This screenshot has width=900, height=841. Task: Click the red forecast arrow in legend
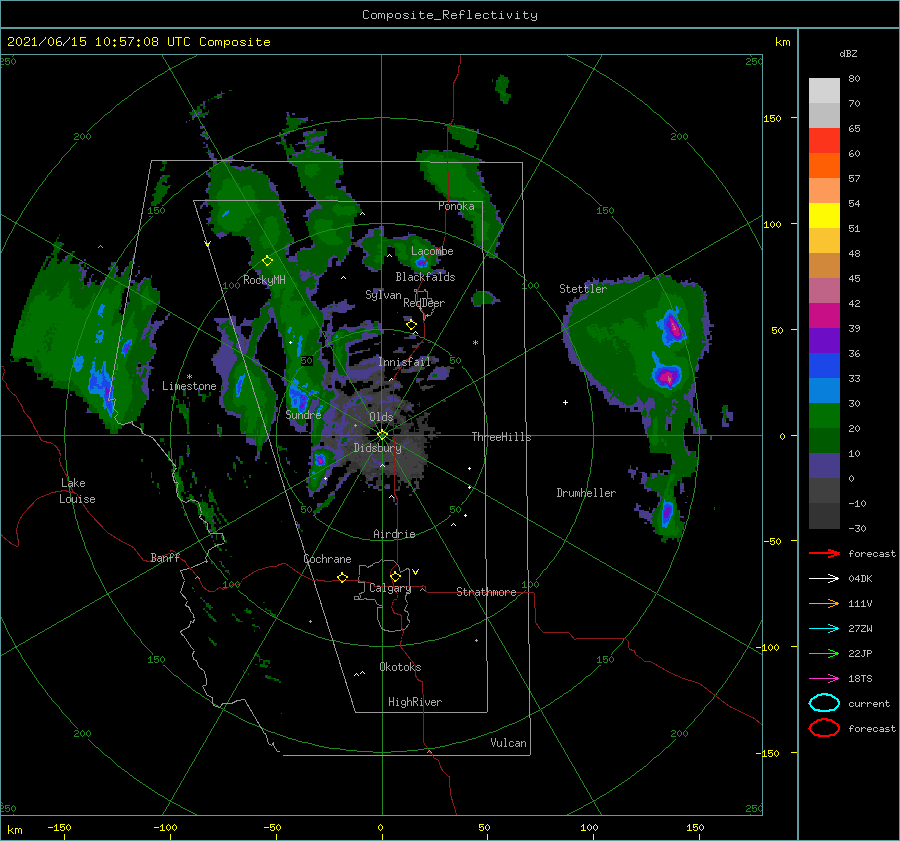click(x=824, y=553)
